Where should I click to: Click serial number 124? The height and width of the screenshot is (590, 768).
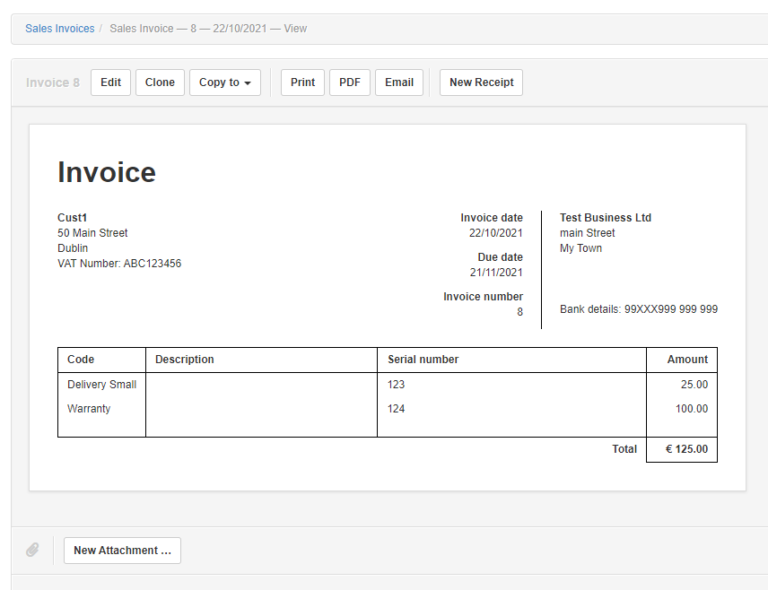tap(396, 409)
